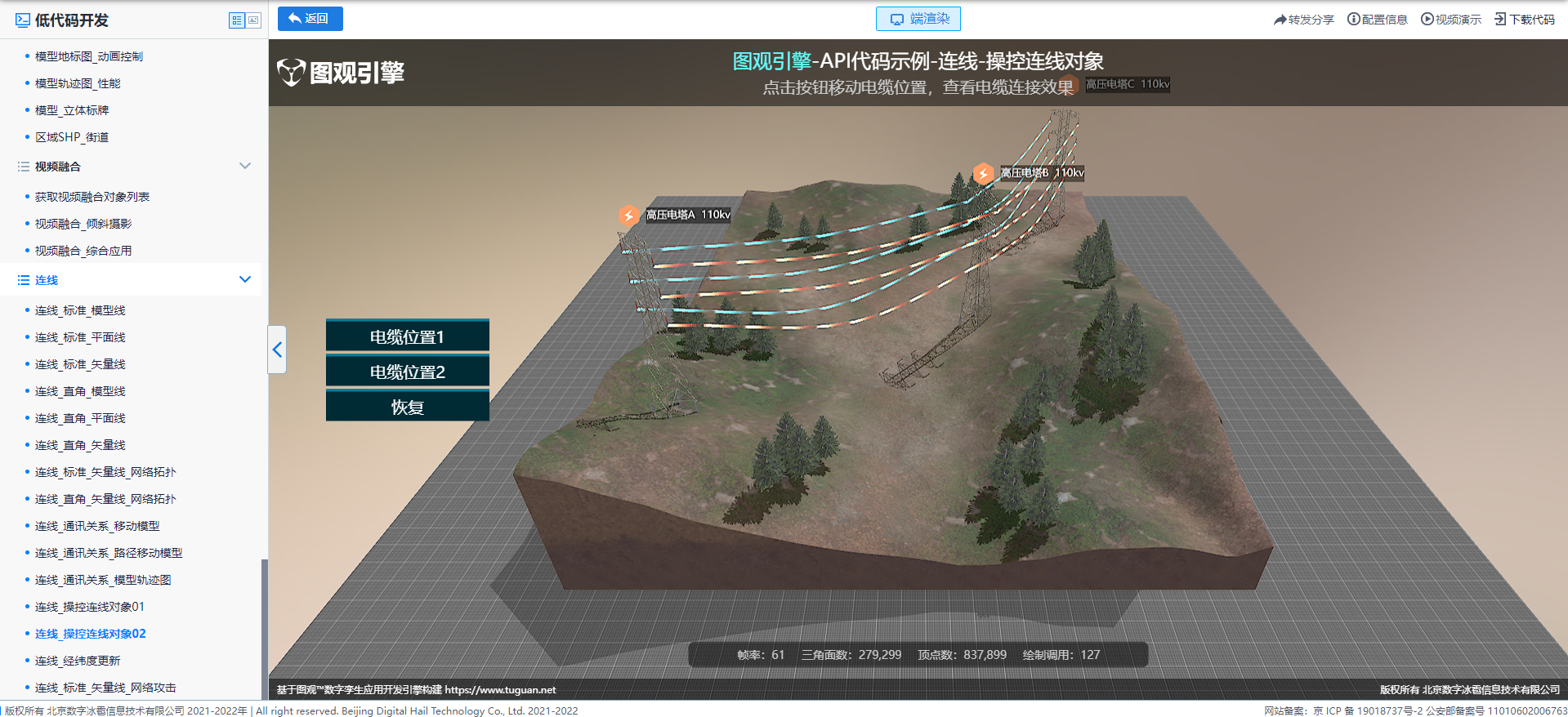
Task: Click the 电缆位置2 button
Action: click(408, 372)
